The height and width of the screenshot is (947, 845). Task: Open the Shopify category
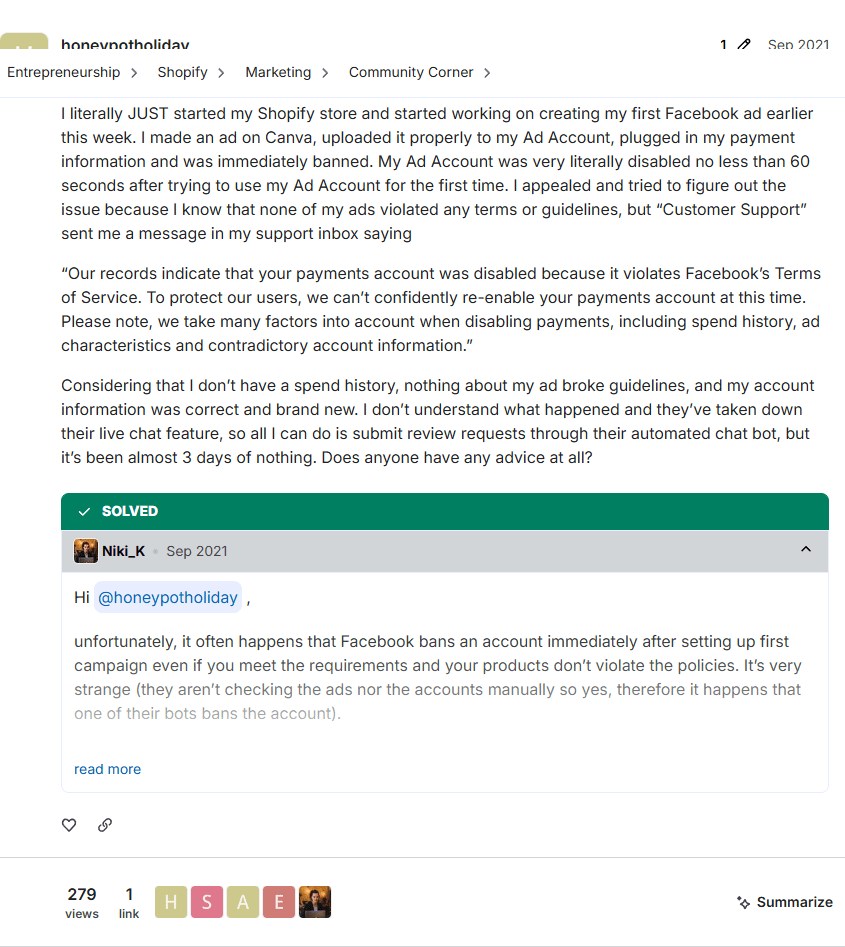pos(182,72)
